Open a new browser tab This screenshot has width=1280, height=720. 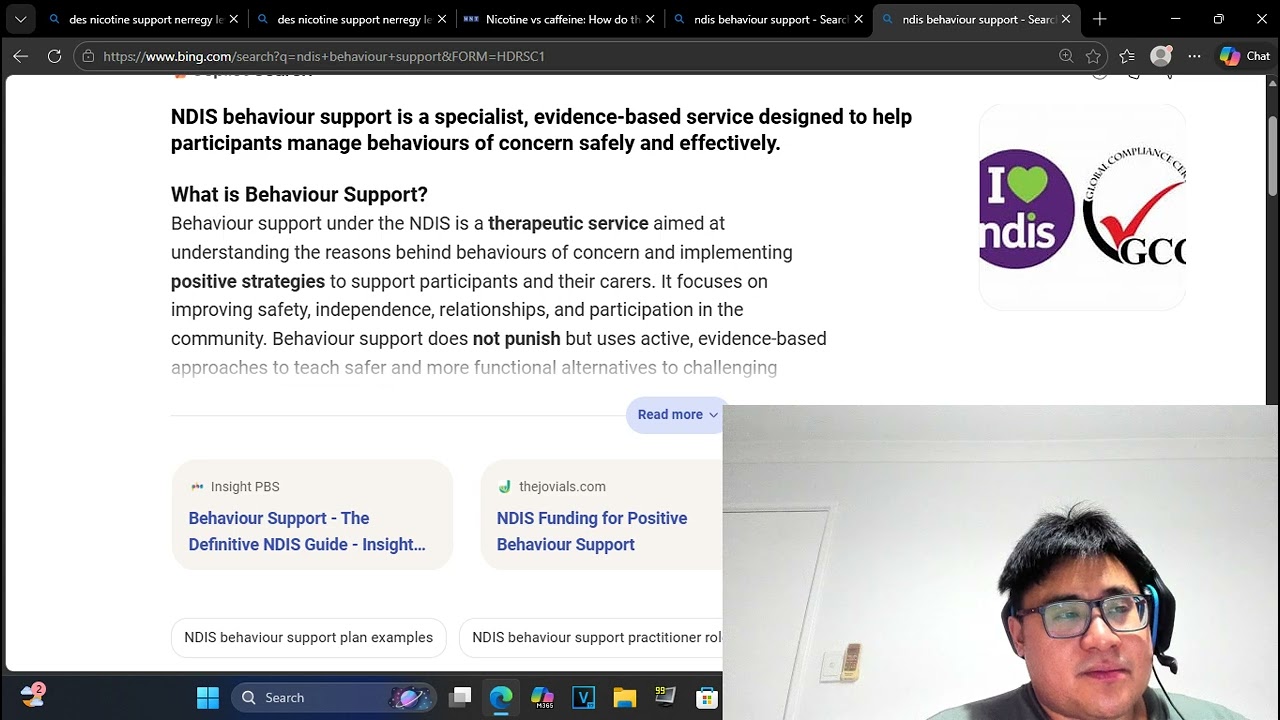tap(1100, 19)
